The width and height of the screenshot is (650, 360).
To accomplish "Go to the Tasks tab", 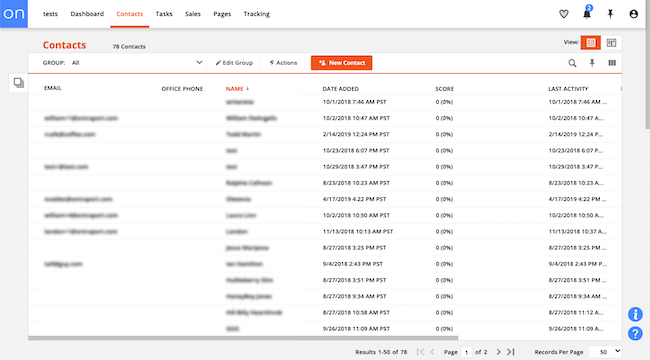I will click(x=164, y=14).
